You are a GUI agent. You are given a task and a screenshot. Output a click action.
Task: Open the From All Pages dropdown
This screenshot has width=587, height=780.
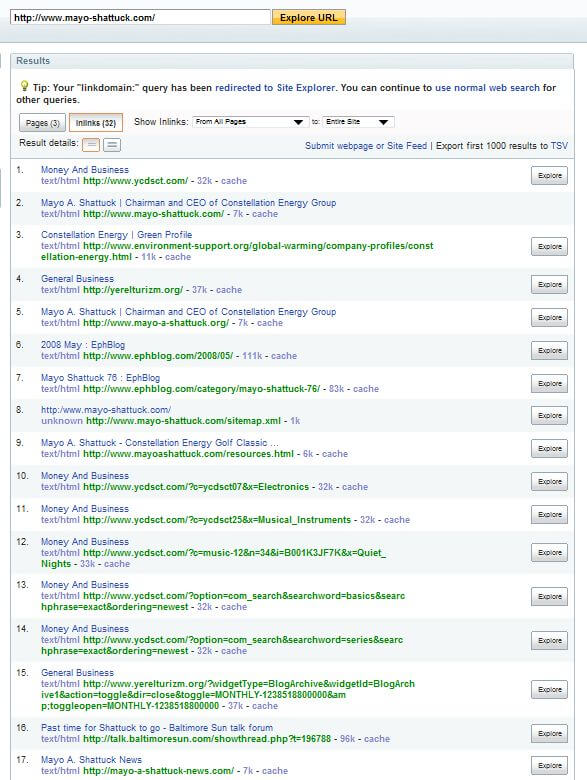[x=250, y=122]
